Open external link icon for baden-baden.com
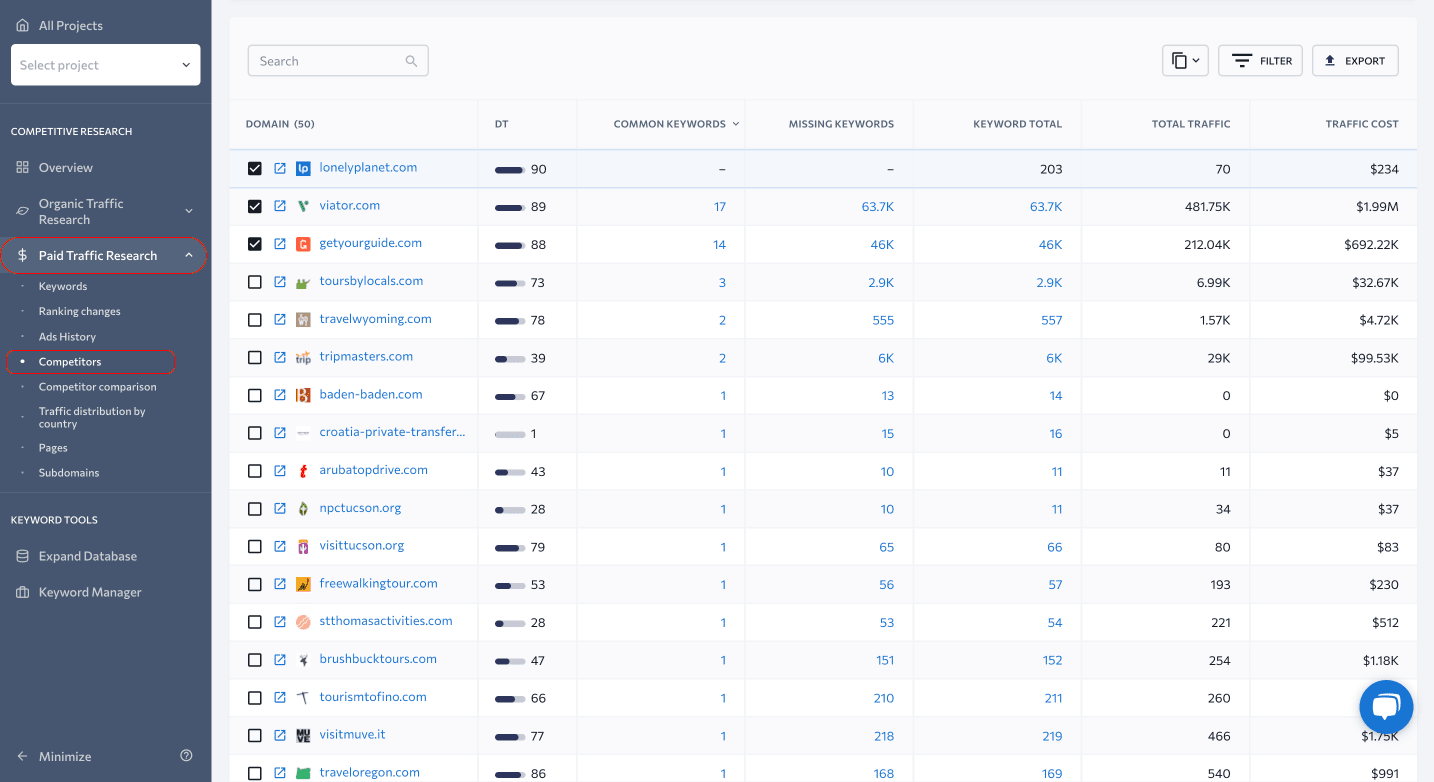The height and width of the screenshot is (782, 1434). pyautogui.click(x=280, y=395)
